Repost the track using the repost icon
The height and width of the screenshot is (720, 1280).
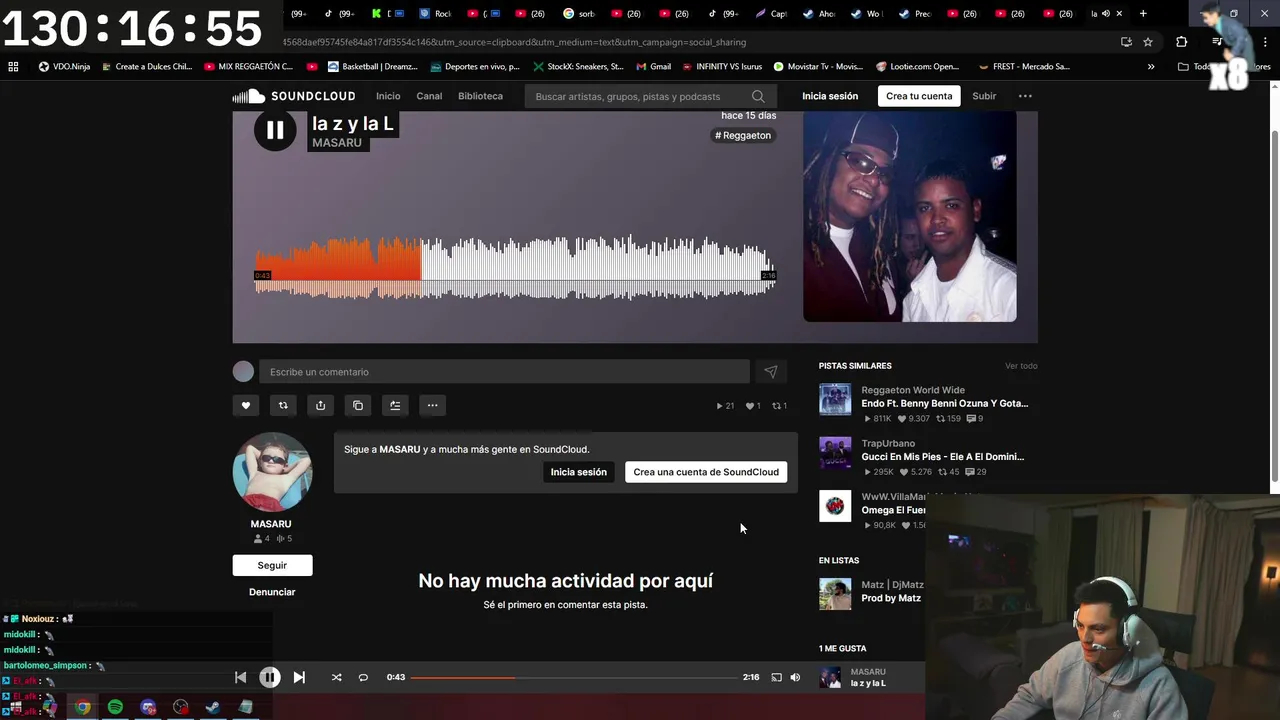point(283,405)
